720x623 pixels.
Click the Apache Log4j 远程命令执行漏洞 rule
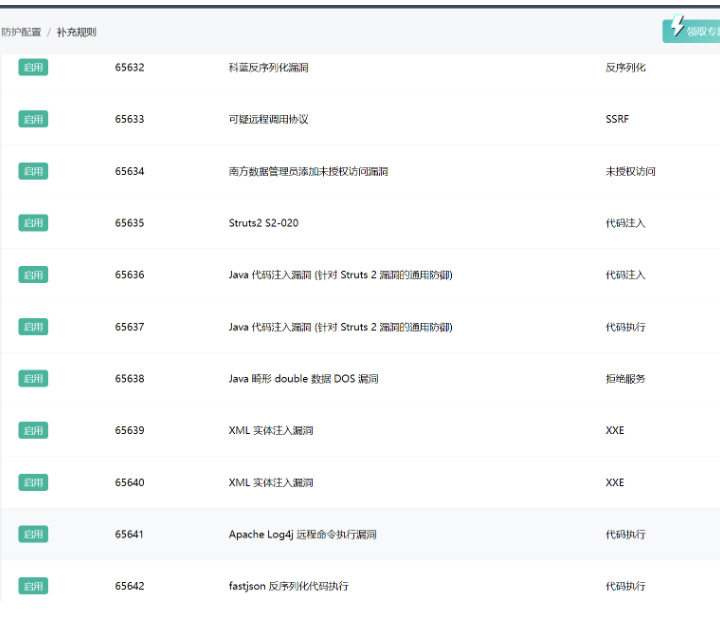[302, 534]
